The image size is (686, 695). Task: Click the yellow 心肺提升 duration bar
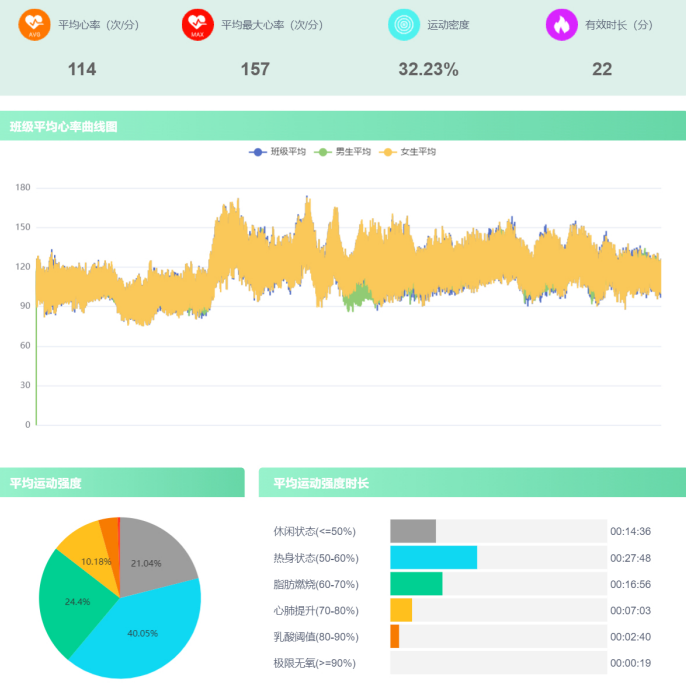pos(400,610)
